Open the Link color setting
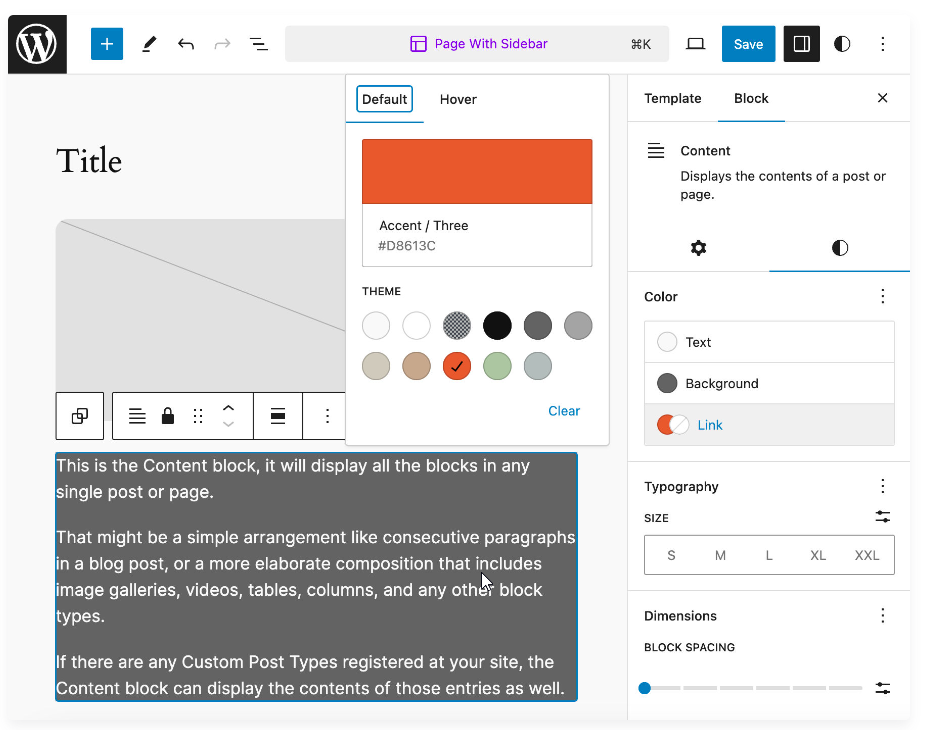The width and height of the screenshot is (931, 730). [769, 425]
